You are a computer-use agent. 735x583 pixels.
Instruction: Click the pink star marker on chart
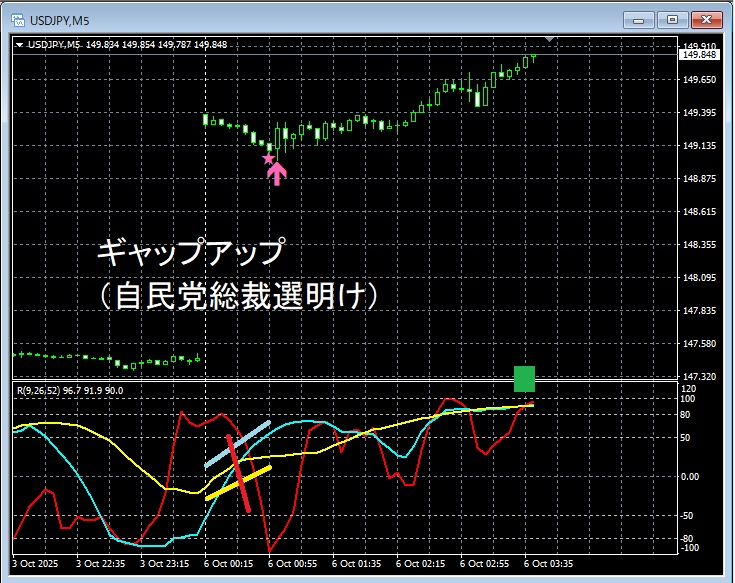267,158
